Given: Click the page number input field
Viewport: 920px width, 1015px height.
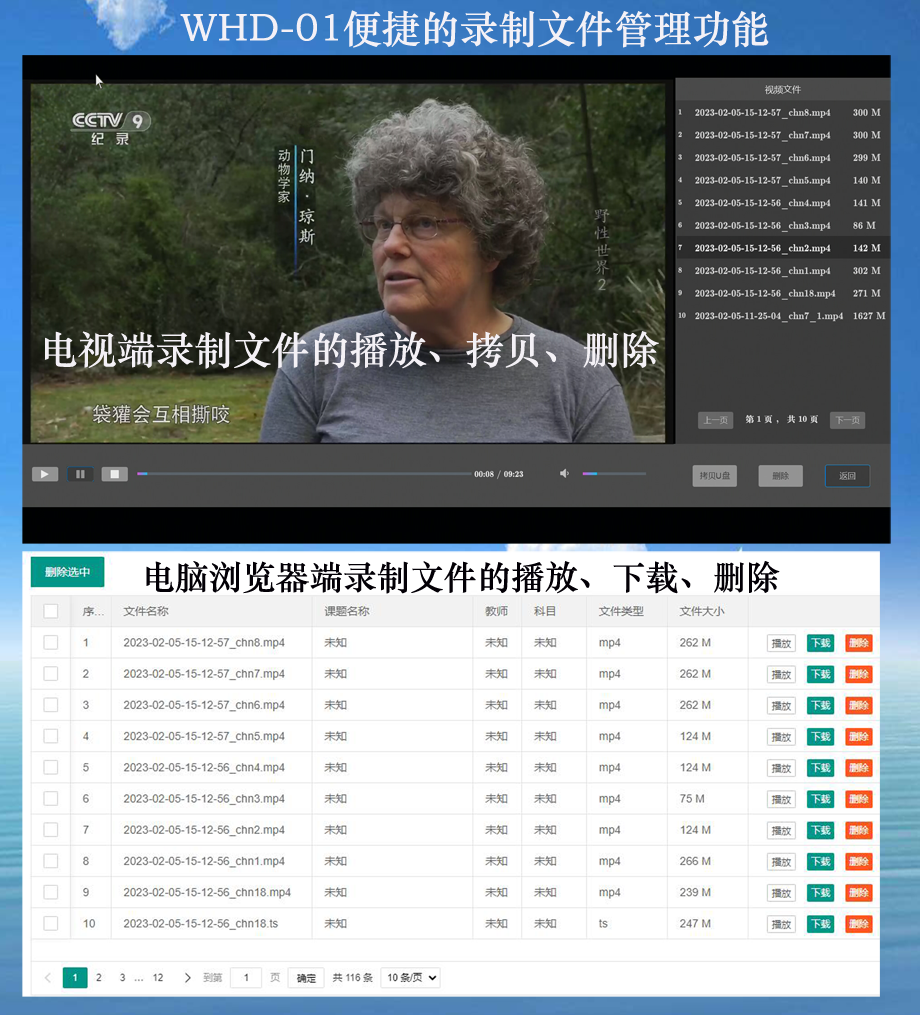Looking at the screenshot, I should 246,978.
